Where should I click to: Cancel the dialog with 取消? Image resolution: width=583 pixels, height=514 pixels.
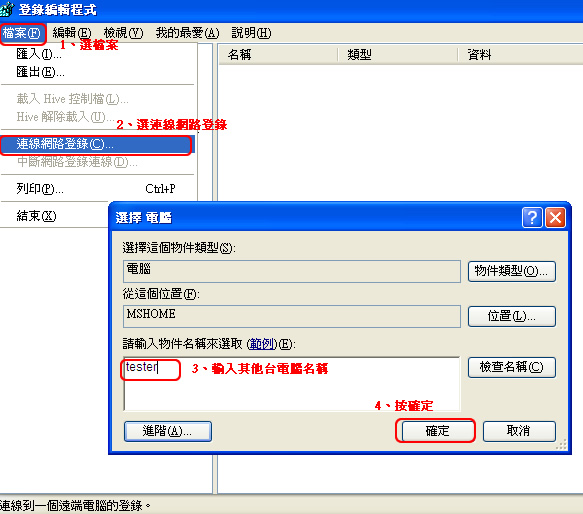pyautogui.click(x=519, y=431)
